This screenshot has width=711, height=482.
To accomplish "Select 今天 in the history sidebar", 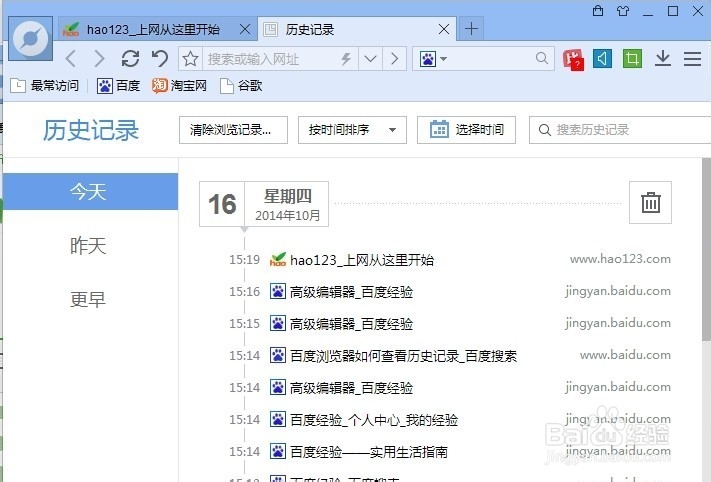I will [x=90, y=191].
